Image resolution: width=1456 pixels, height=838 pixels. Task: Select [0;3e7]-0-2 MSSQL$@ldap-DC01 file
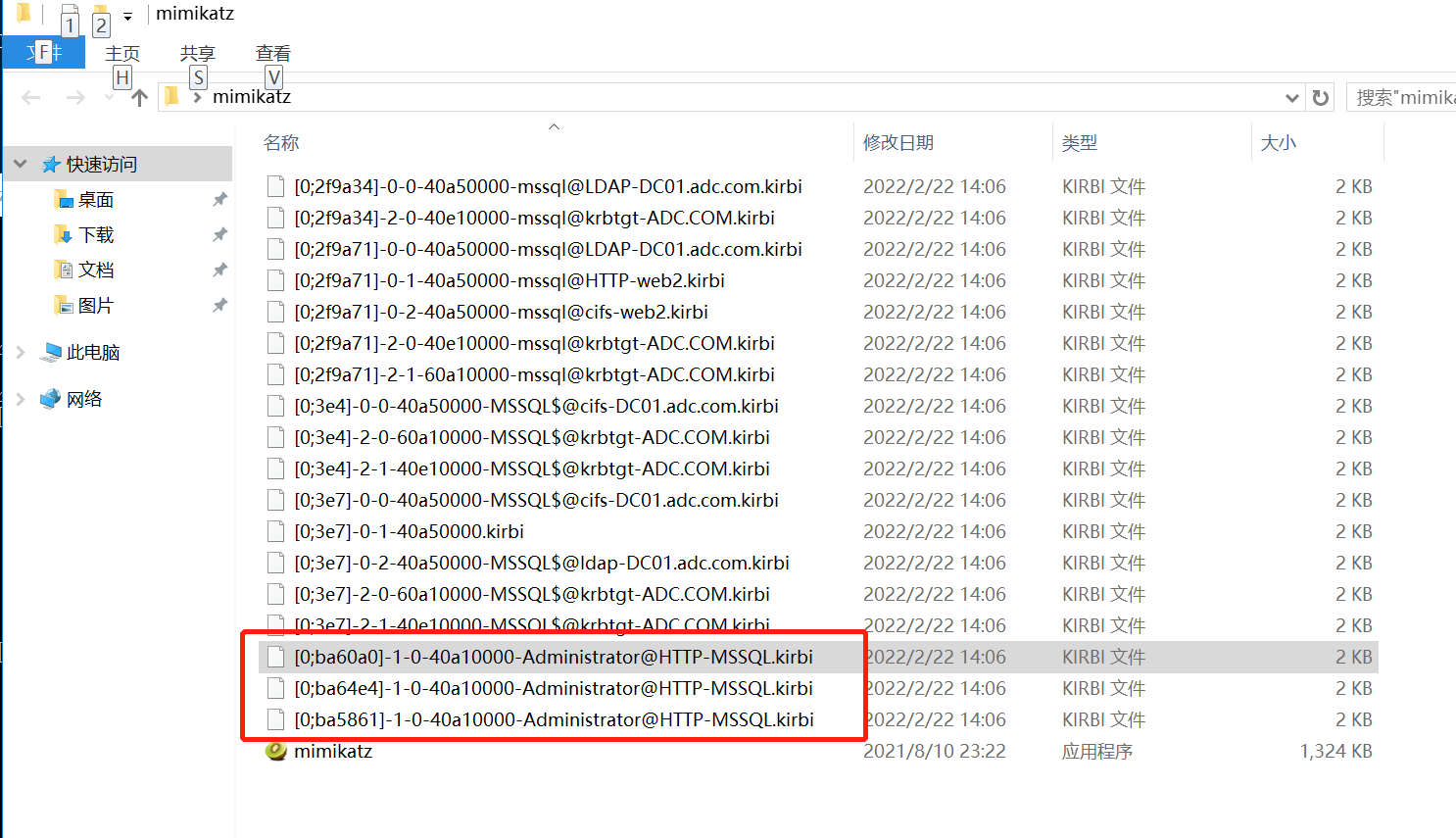coord(542,563)
